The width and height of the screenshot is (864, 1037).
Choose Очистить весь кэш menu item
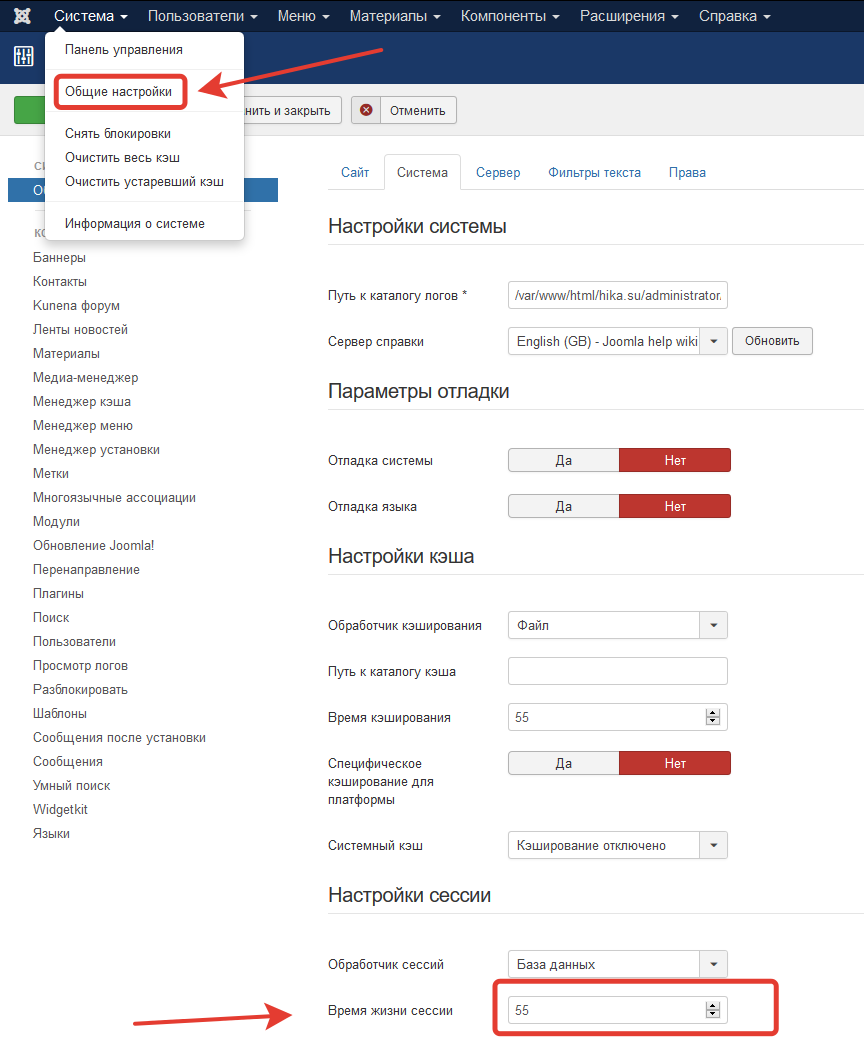click(122, 157)
